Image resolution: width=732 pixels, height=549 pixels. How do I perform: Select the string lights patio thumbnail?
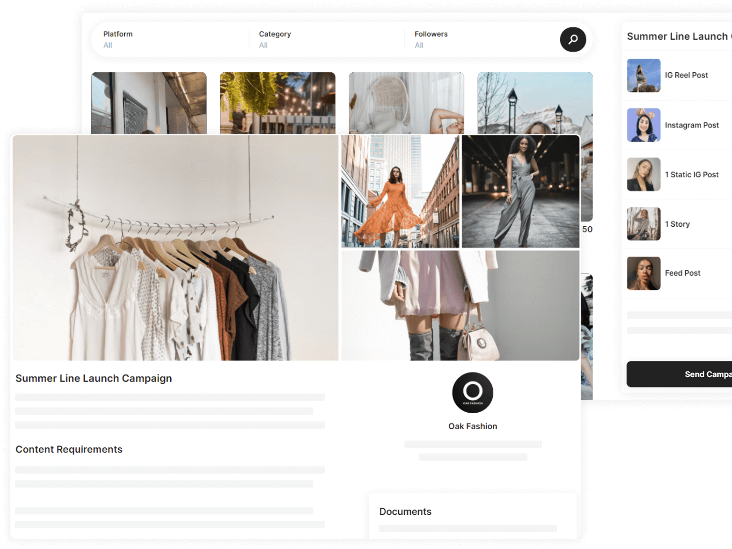point(277,101)
